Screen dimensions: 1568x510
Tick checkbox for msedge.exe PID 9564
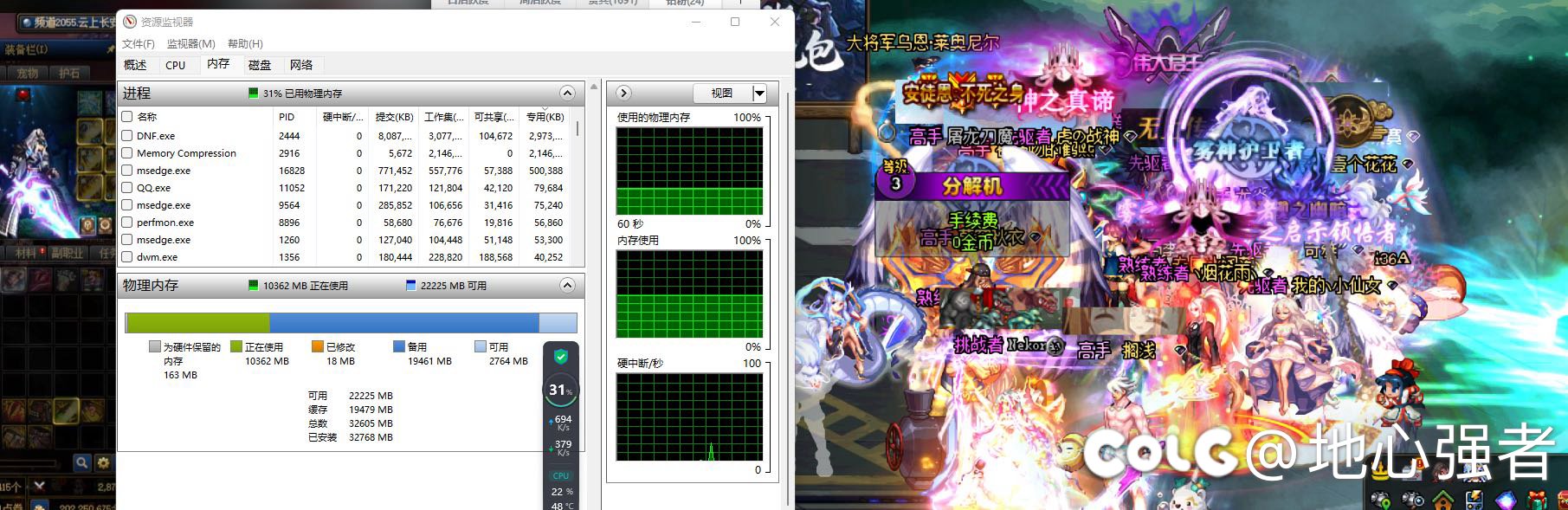[x=127, y=205]
